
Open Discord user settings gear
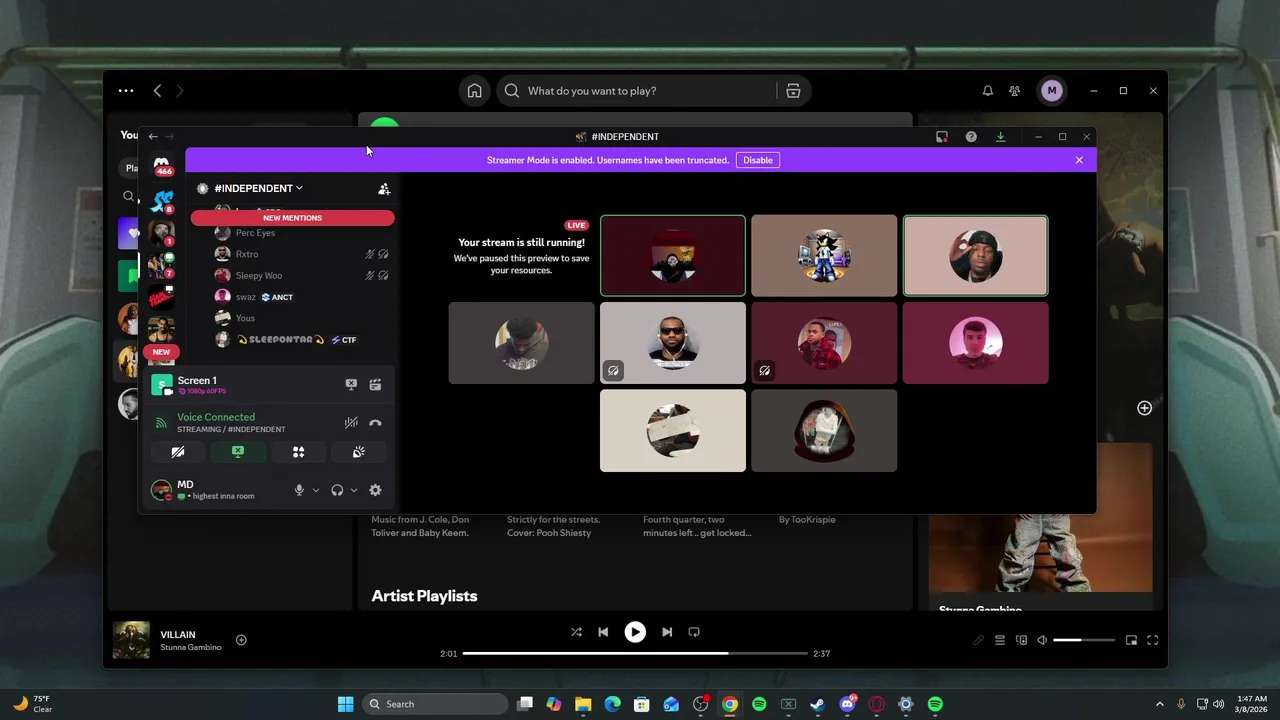[x=375, y=490]
